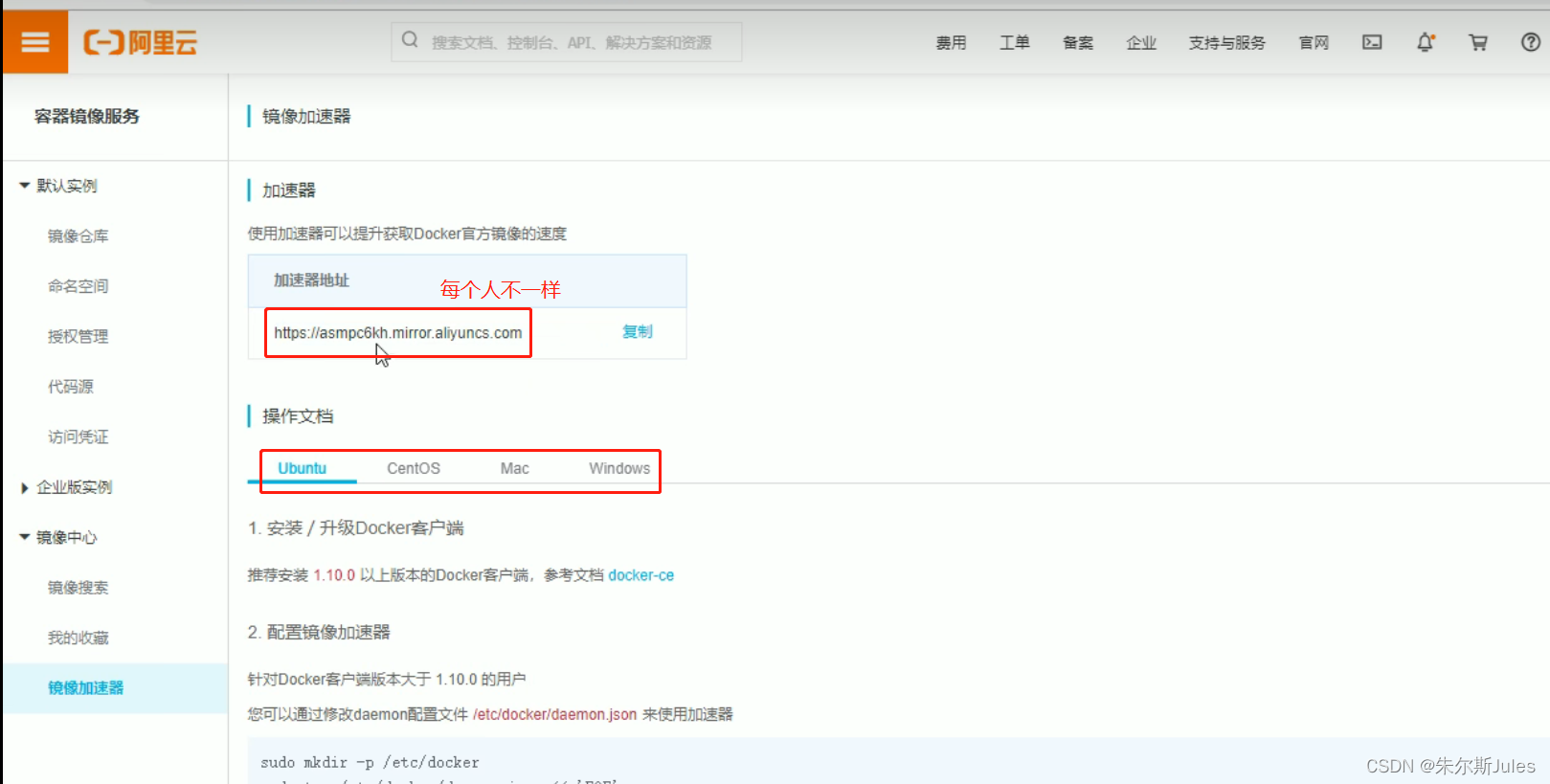Open the 工单 menu

(x=1015, y=42)
